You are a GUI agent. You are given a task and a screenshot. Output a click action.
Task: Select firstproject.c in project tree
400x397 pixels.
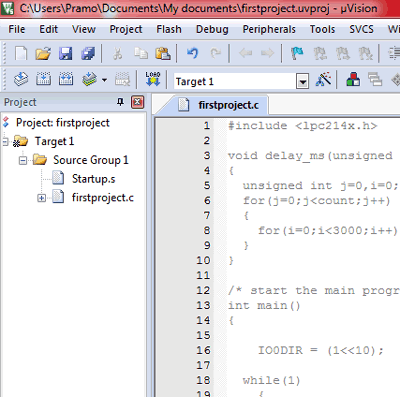coord(103,198)
